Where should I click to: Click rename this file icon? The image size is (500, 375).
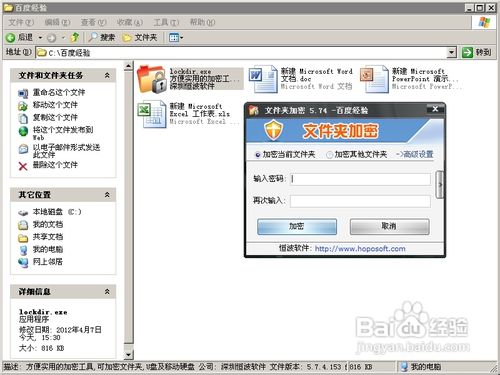click(x=23, y=93)
